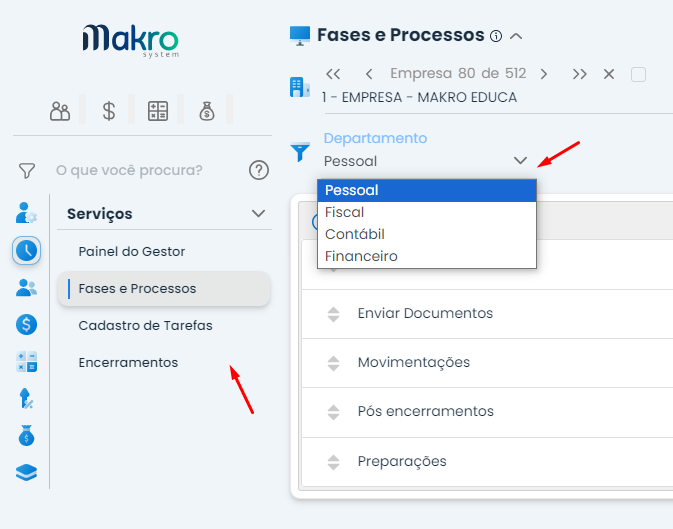Open the Departamento dropdown arrow
This screenshot has width=673, height=529.
coord(520,161)
